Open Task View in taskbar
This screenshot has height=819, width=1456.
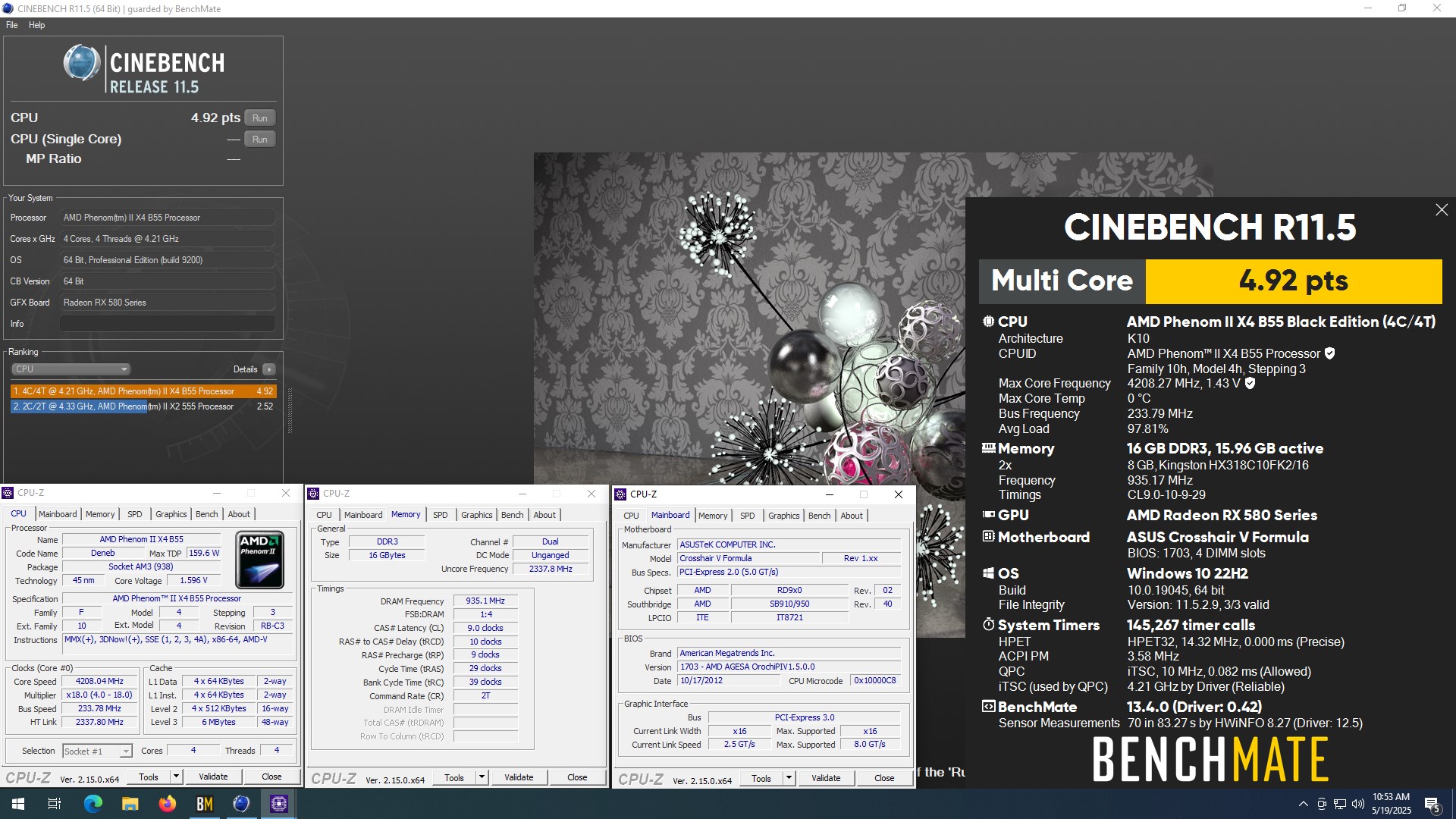pos(55,804)
